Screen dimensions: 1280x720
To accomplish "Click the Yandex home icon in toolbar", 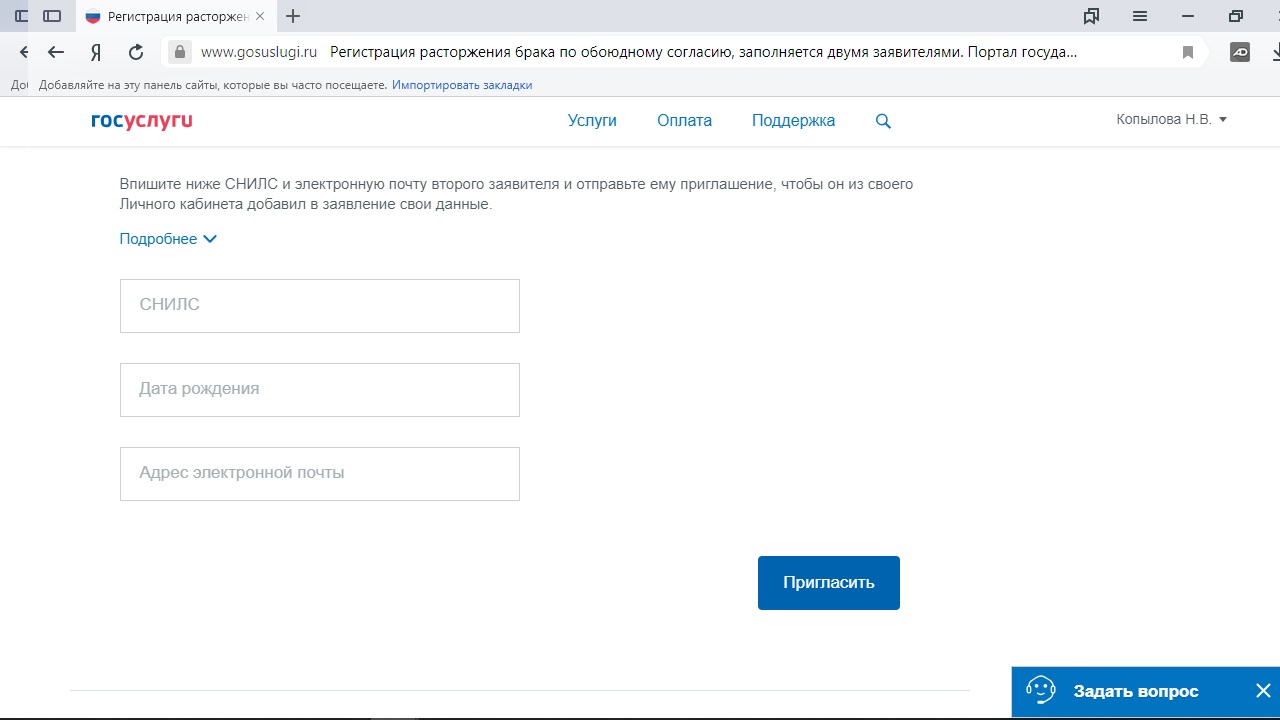I will [96, 53].
